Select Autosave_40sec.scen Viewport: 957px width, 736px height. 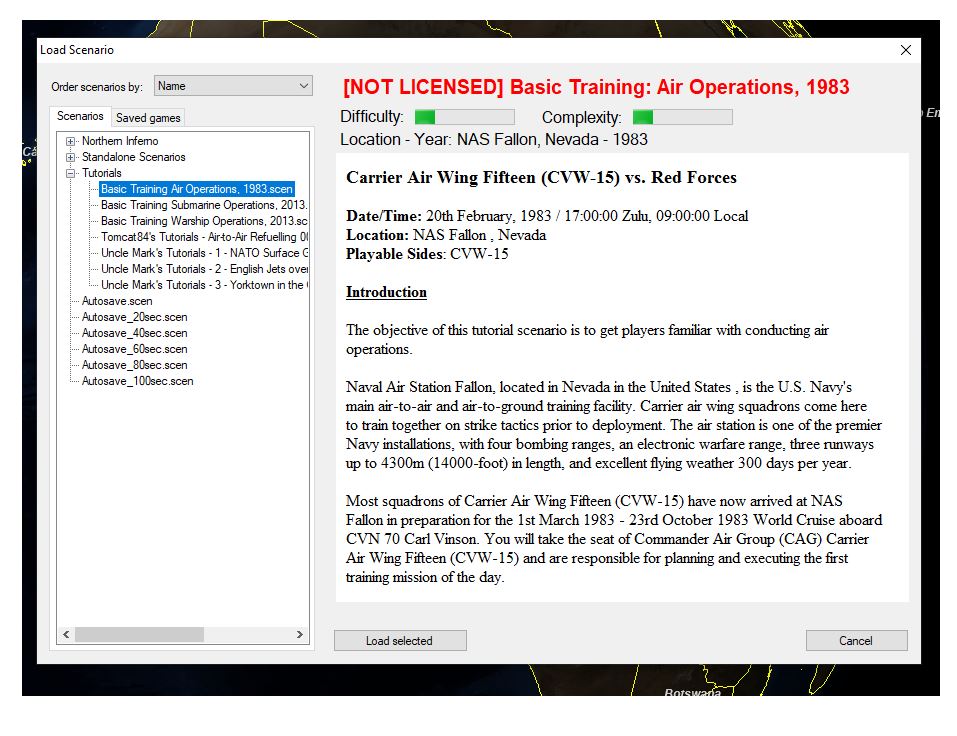134,333
